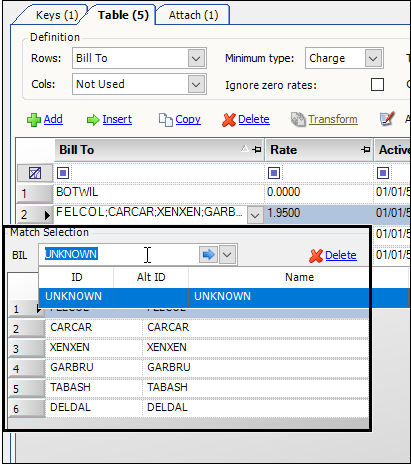Pin the Rate column
The height and width of the screenshot is (464, 411).
tap(365, 150)
